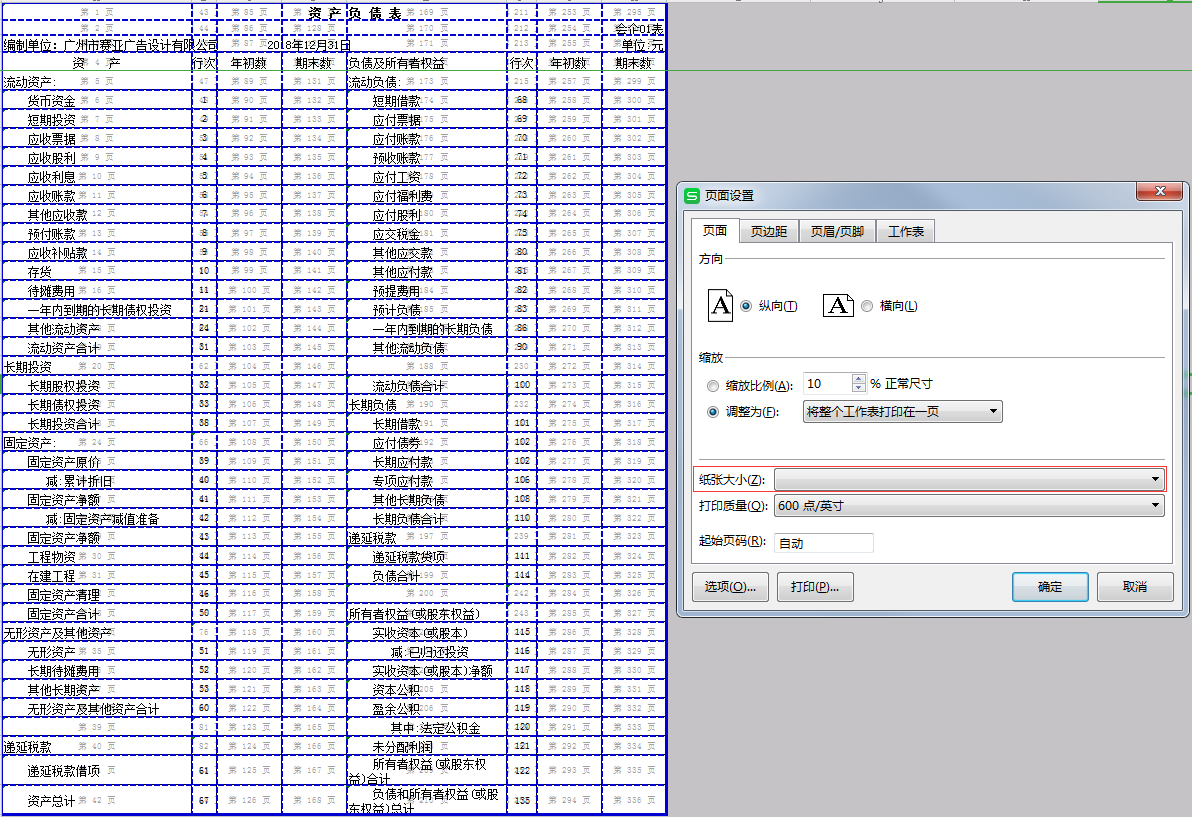Select the 横向 landscape radio button

coord(866,306)
